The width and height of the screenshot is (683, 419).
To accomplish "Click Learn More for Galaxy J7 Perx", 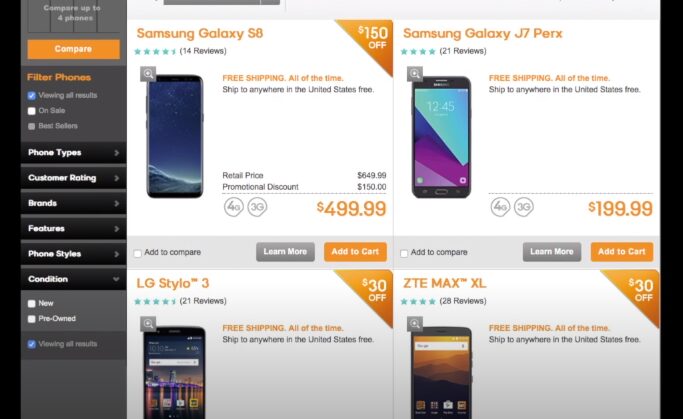I will 552,252.
